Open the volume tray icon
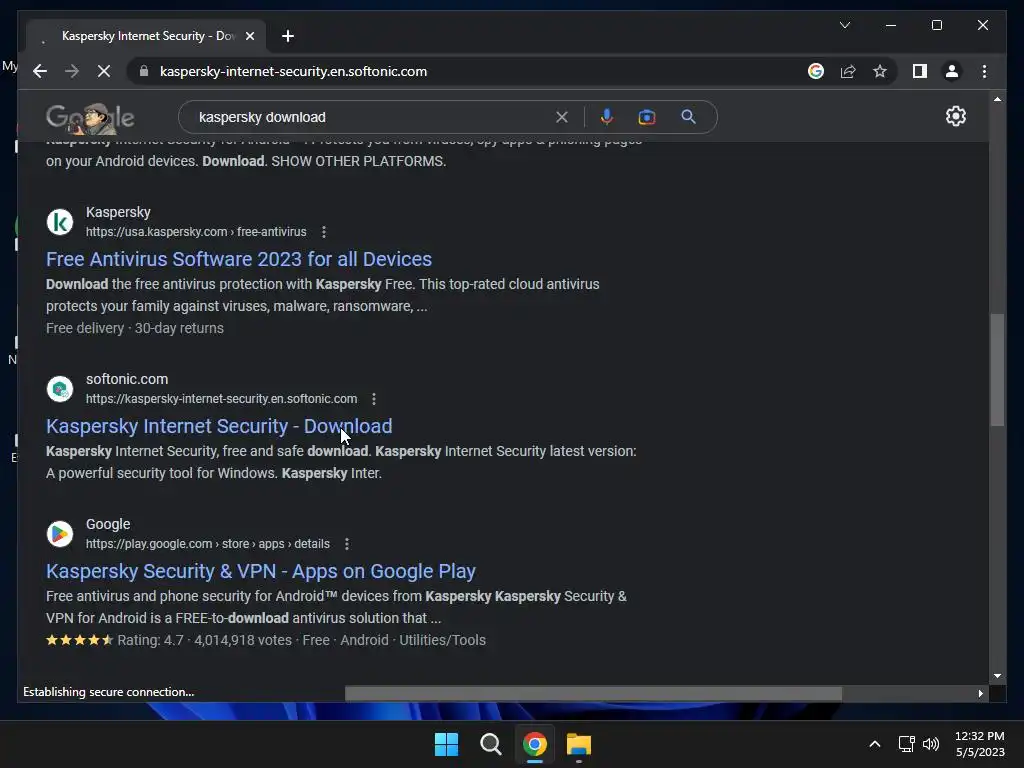 point(931,744)
